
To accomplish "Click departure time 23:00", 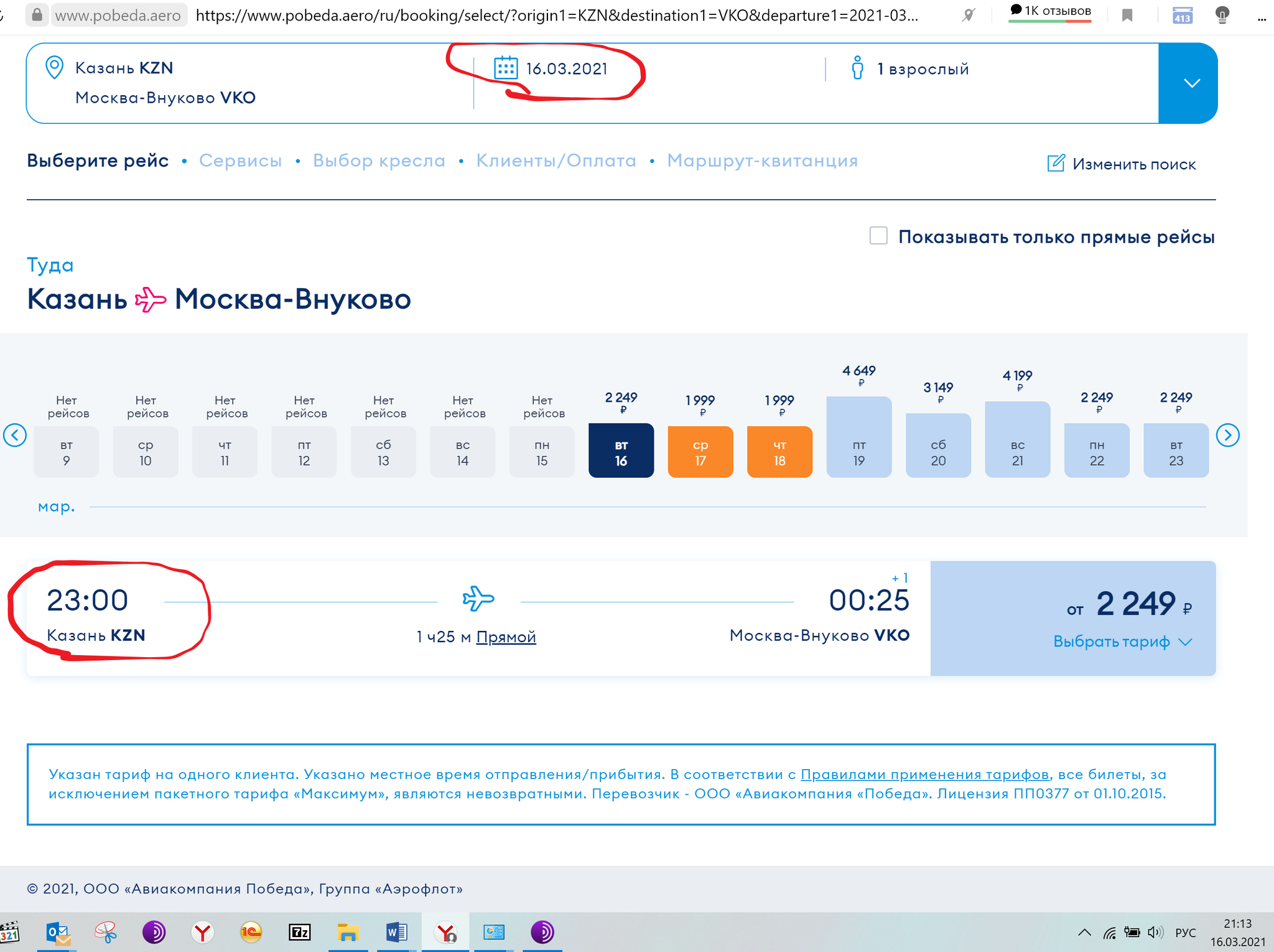I will (88, 600).
